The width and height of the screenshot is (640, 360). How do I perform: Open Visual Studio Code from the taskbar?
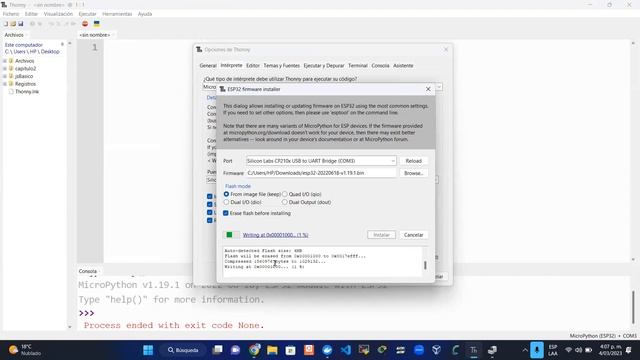[x=345, y=350]
